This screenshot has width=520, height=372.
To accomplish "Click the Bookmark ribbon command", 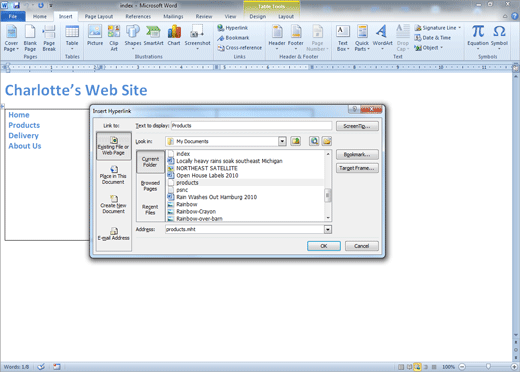I will tap(233, 38).
